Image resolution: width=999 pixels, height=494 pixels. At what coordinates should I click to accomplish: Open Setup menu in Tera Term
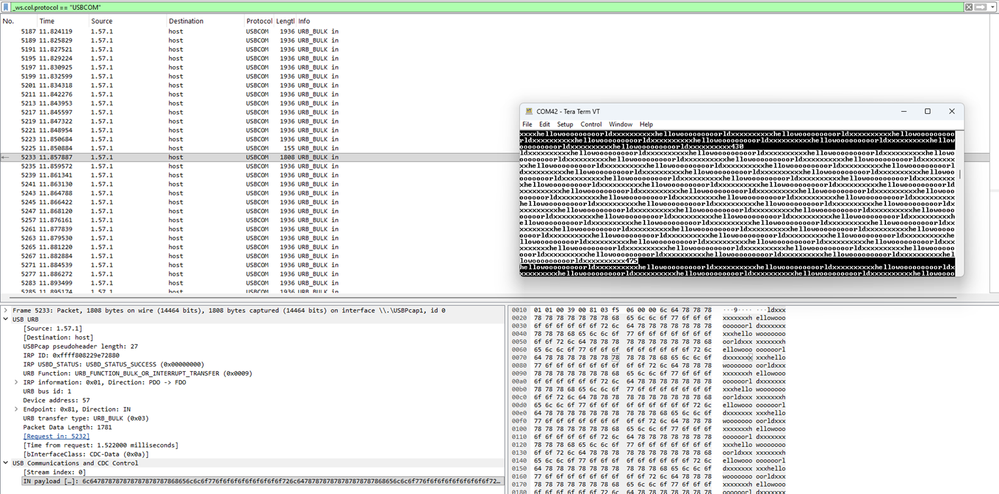565,124
